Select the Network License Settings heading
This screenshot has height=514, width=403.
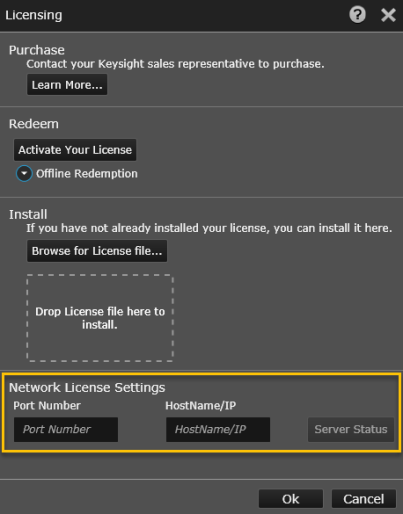(87, 387)
